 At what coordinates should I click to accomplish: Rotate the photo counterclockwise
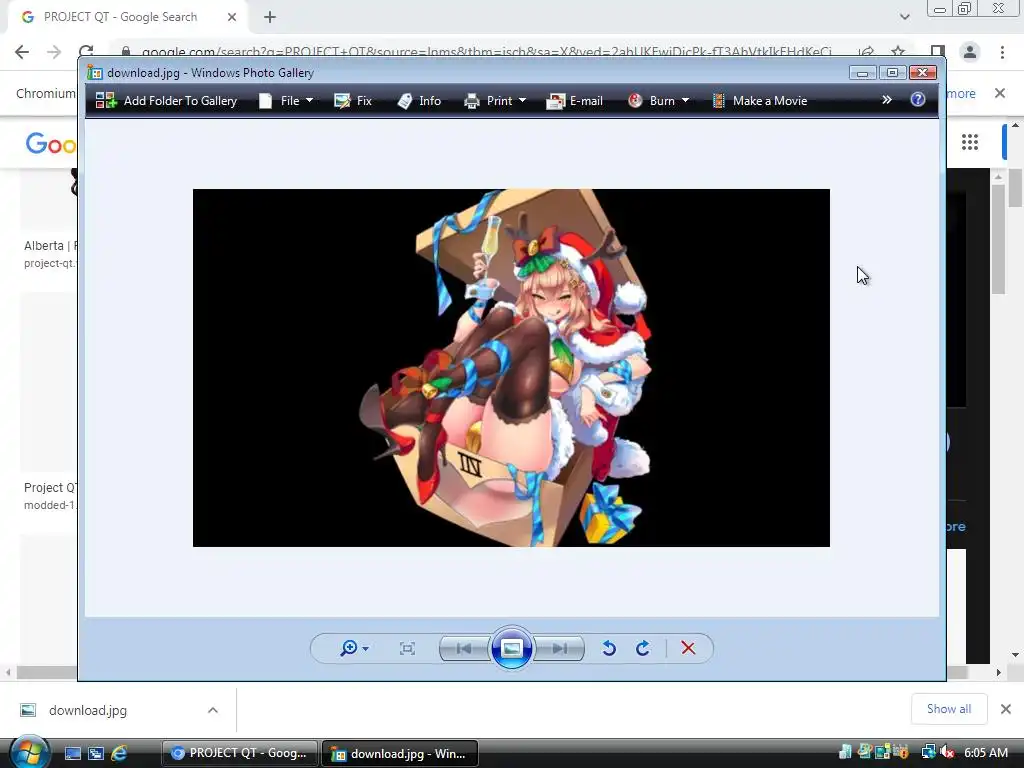tap(609, 648)
